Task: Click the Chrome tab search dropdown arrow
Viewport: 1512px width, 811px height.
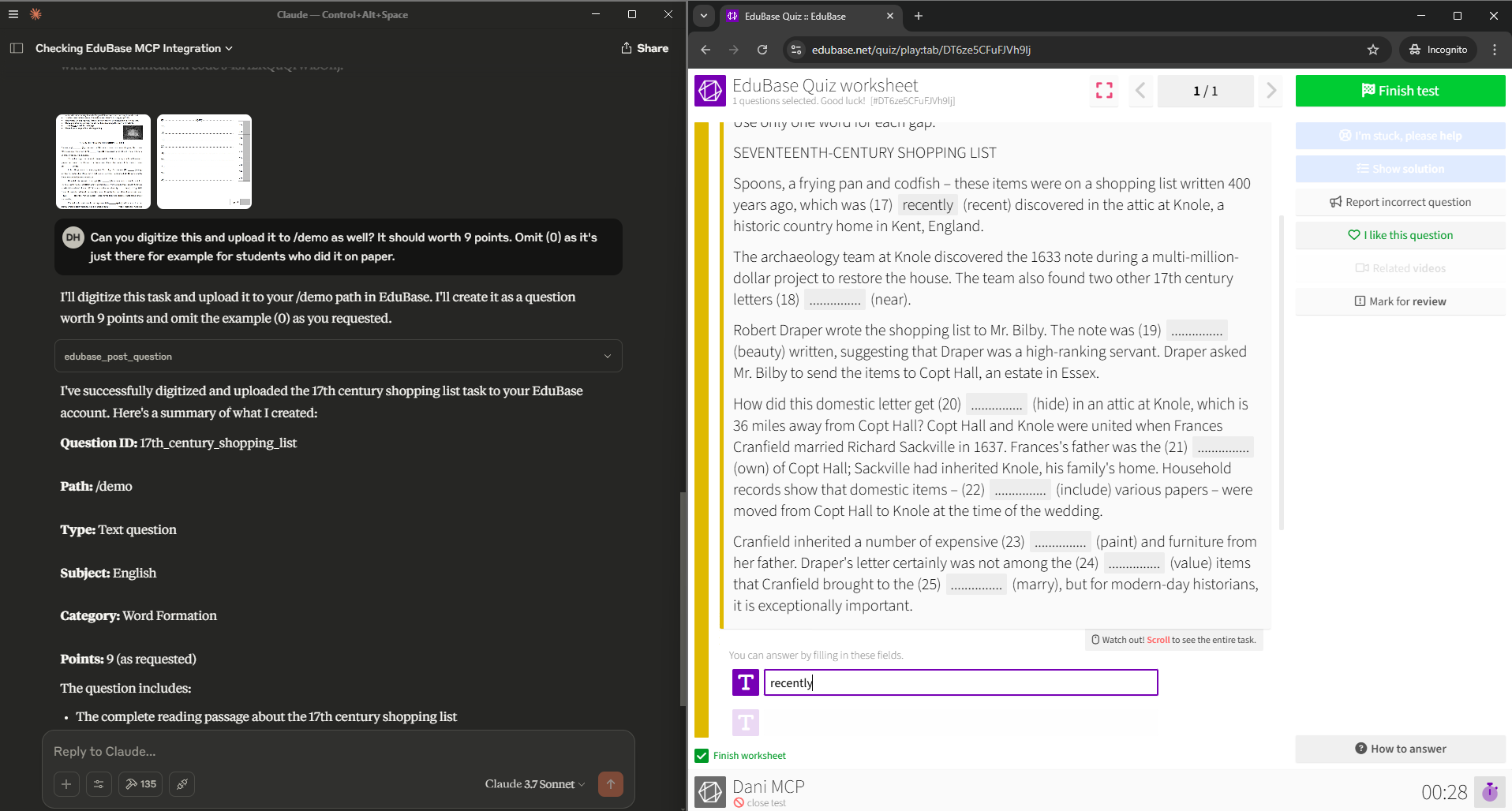Action: (x=704, y=16)
